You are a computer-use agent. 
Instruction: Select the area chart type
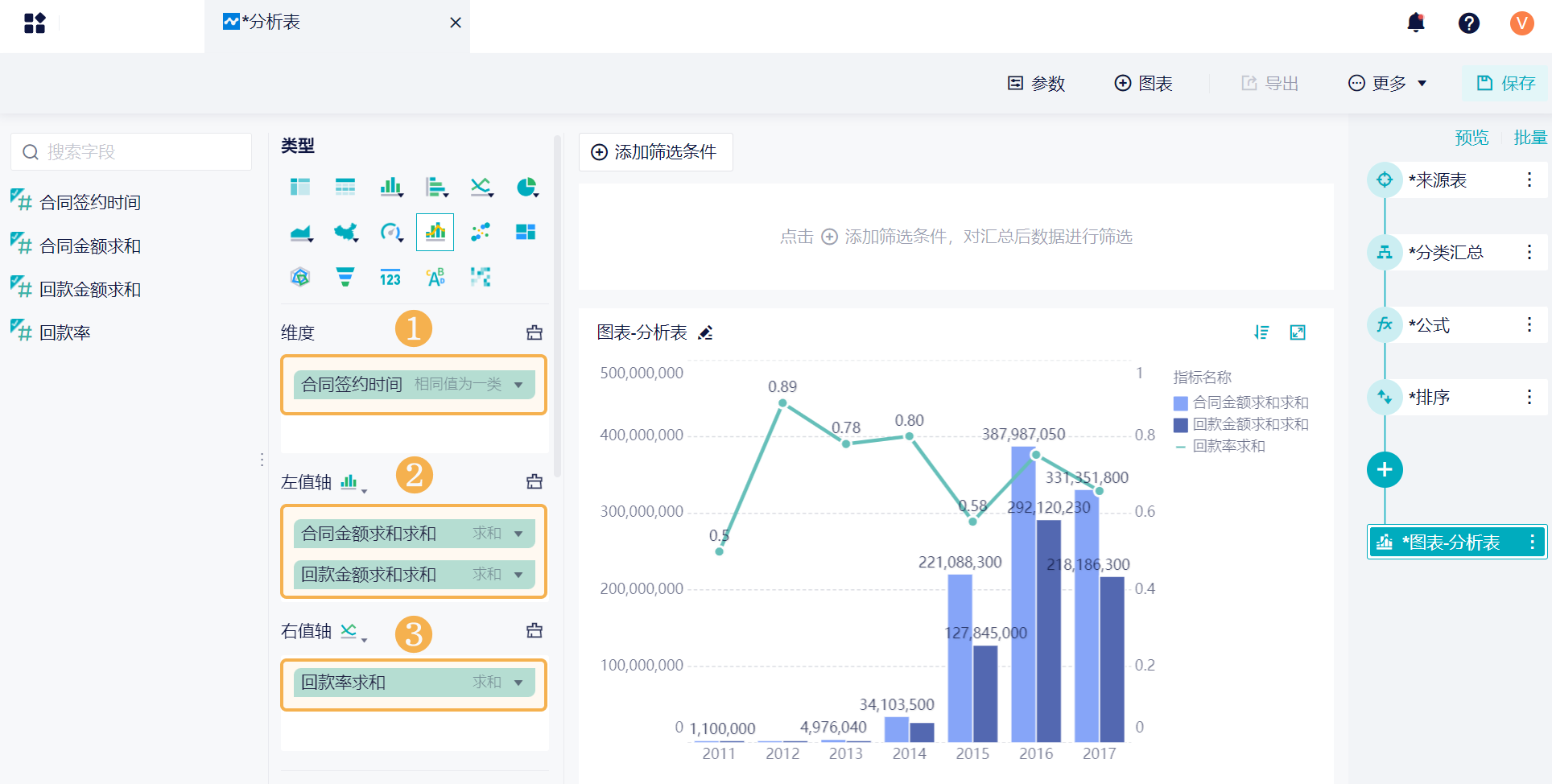[301, 233]
